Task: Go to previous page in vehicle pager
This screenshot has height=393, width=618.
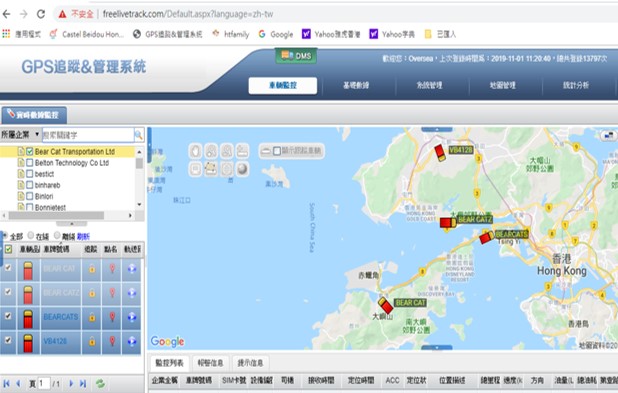Action: point(18,384)
